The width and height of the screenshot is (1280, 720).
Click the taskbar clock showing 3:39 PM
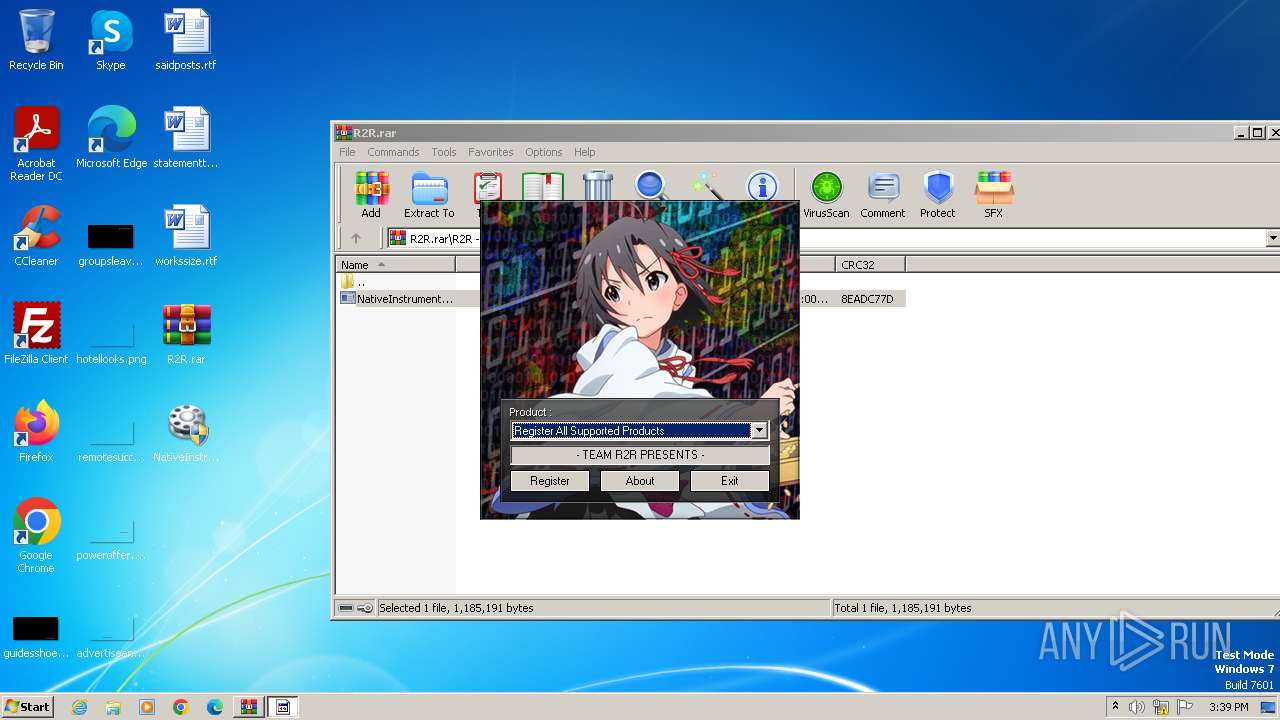tap(1228, 707)
